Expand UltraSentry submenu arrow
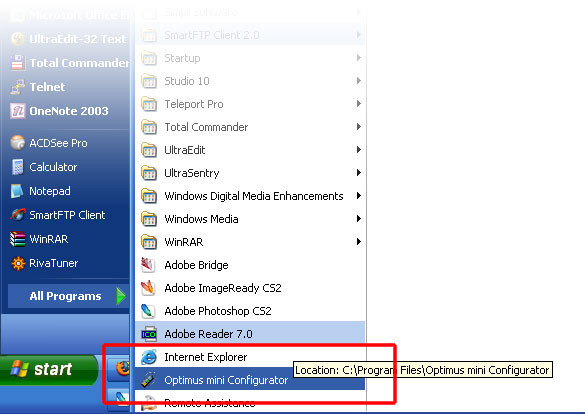 (x=359, y=173)
